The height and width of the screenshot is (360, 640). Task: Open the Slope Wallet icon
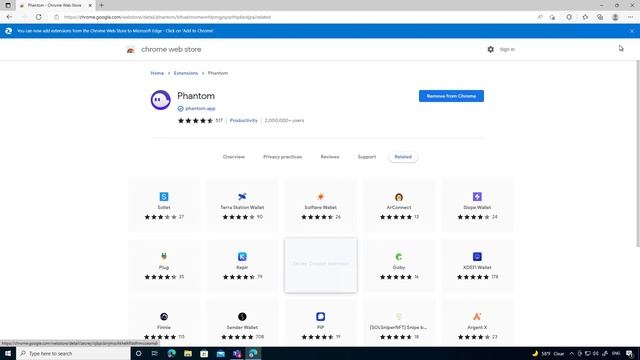tap(477, 197)
